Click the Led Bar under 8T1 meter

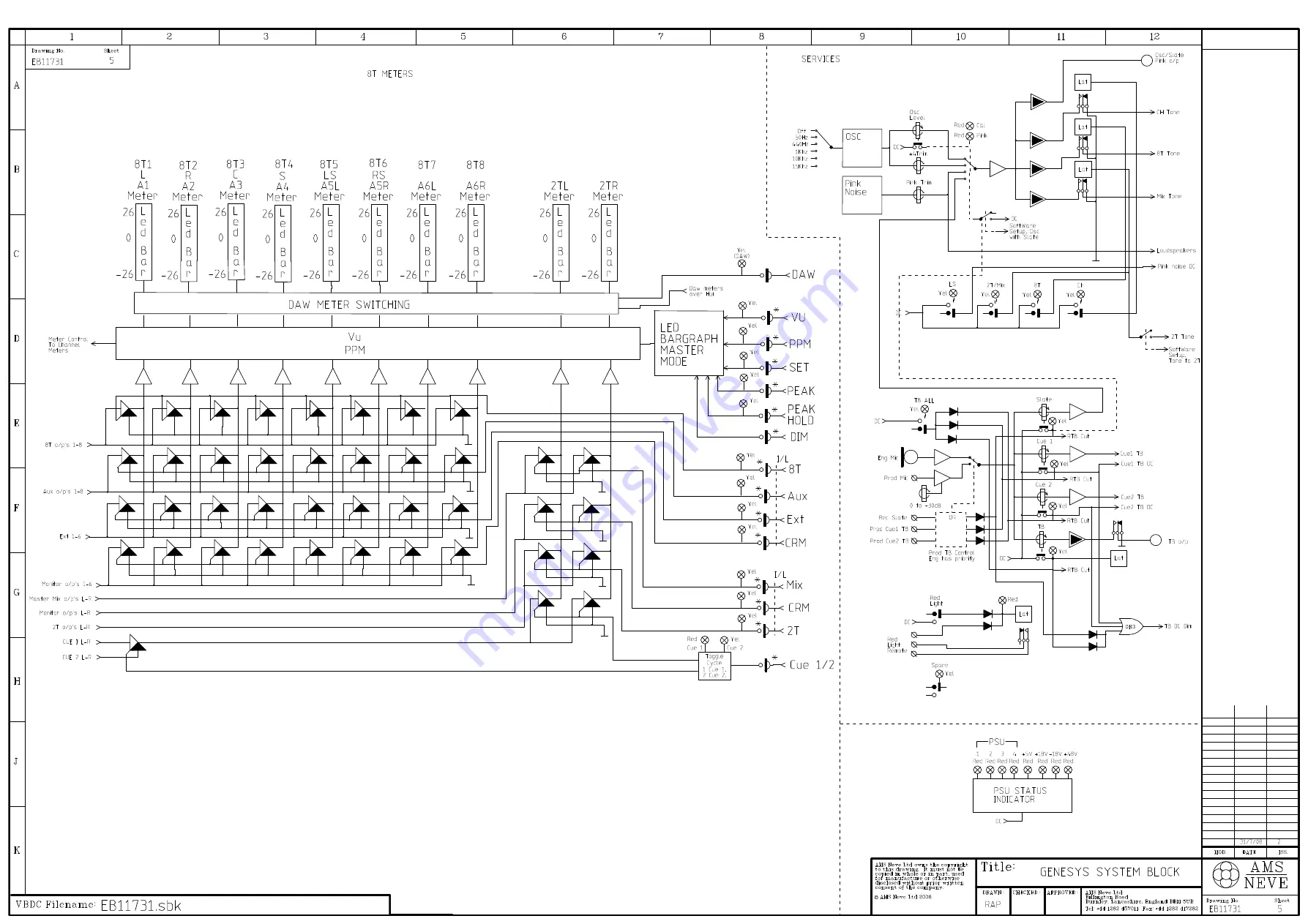143,243
